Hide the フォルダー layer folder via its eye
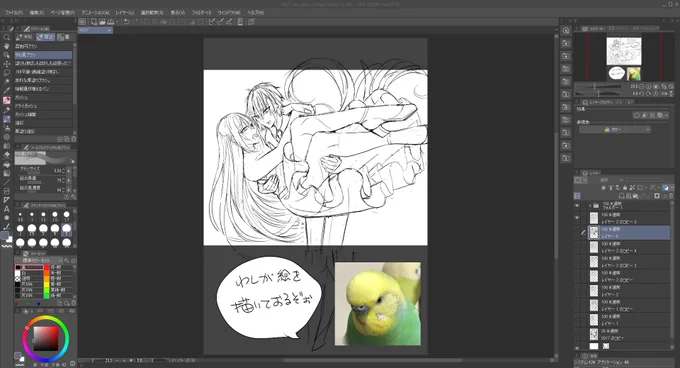 [x=577, y=205]
